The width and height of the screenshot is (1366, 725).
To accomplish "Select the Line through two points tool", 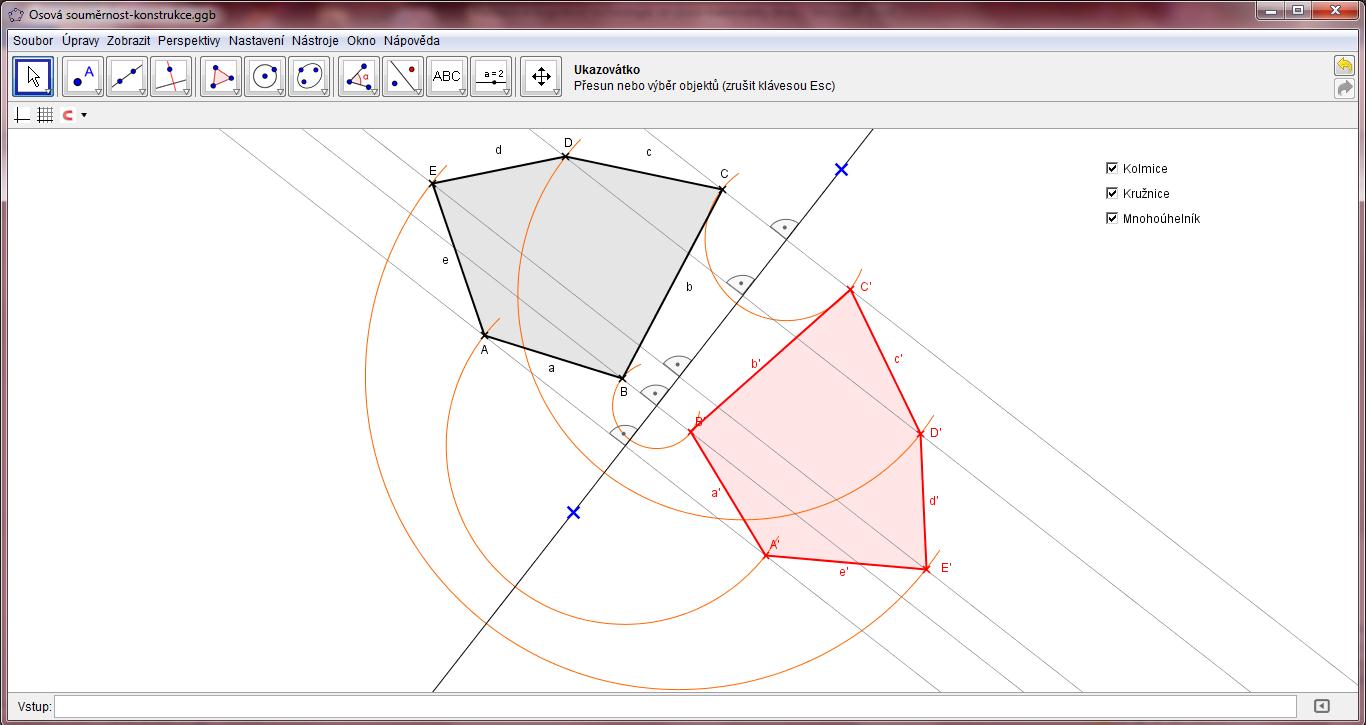I will click(127, 76).
